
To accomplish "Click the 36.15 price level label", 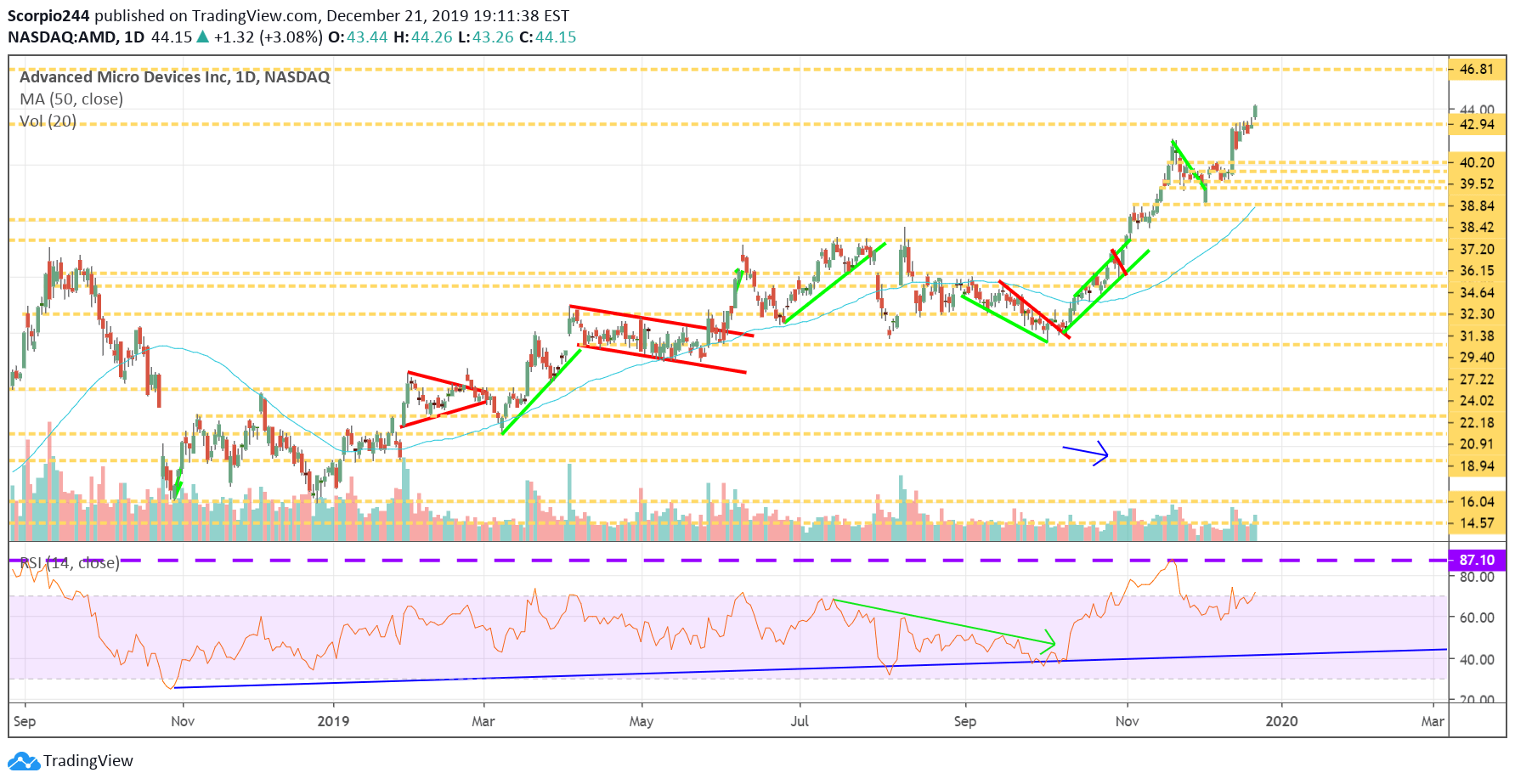I will [x=1477, y=270].
